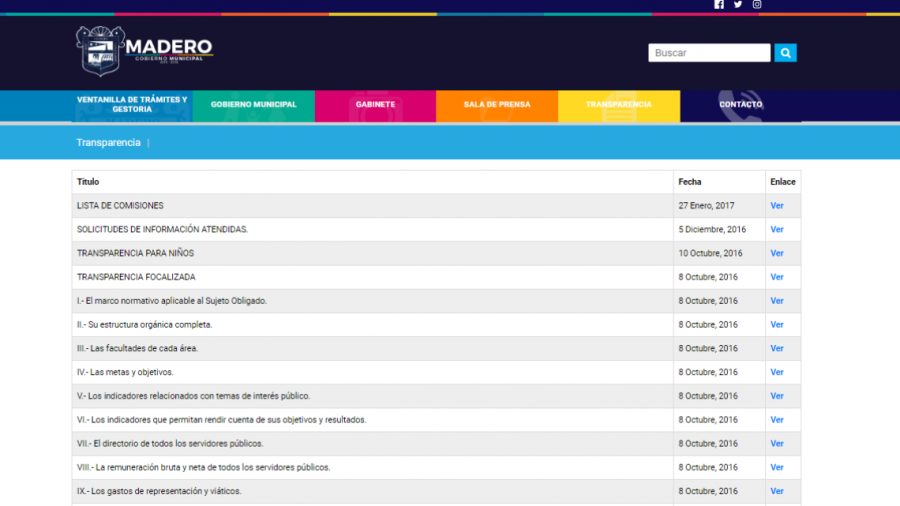Click the Transparencia breadcrumb link
Image resolution: width=900 pixels, height=506 pixels.
coord(108,143)
